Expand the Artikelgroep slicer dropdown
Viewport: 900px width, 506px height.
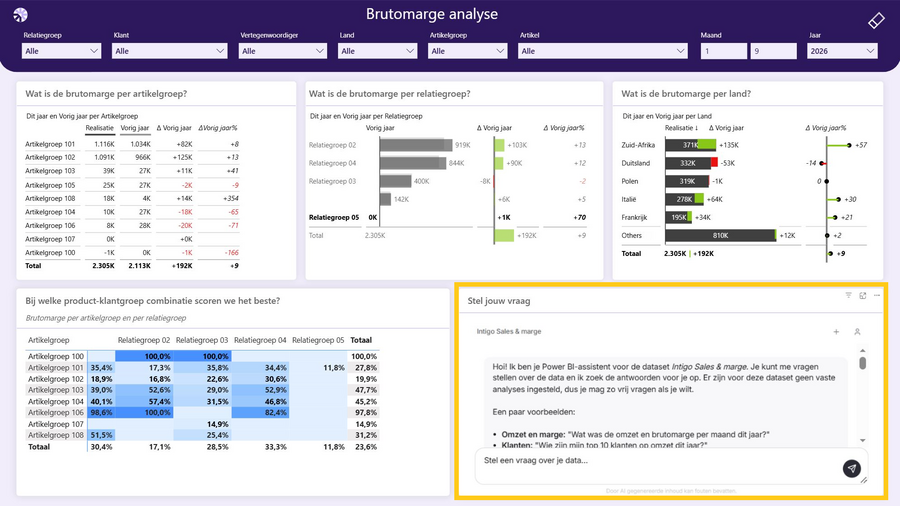click(467, 51)
